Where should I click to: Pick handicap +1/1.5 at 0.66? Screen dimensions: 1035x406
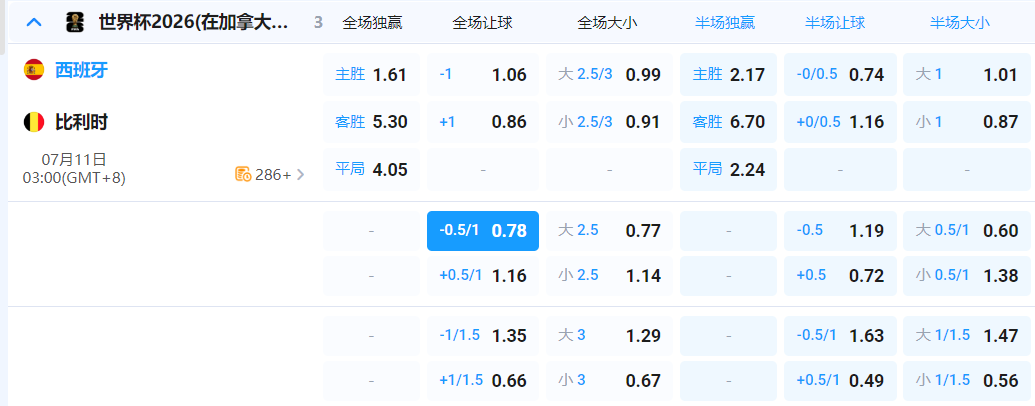[483, 381]
